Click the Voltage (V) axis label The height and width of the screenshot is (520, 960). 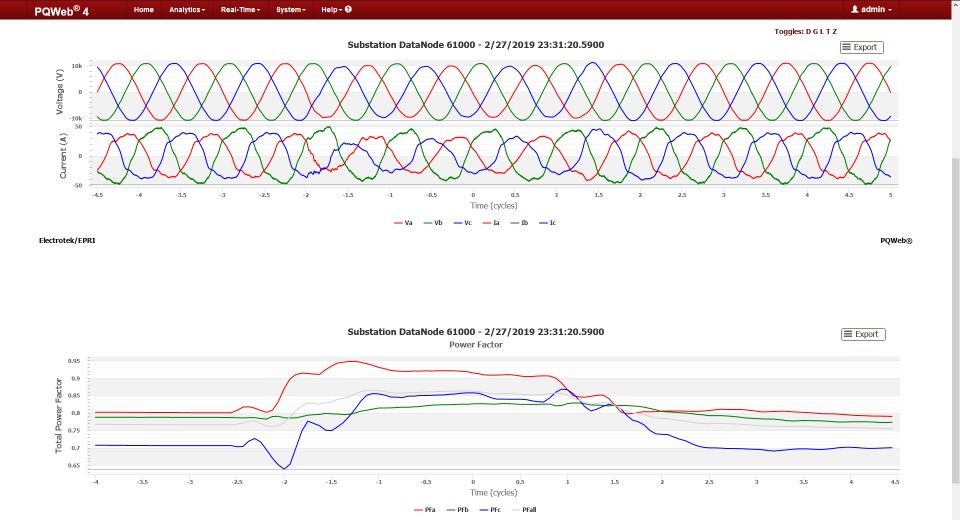point(59,91)
